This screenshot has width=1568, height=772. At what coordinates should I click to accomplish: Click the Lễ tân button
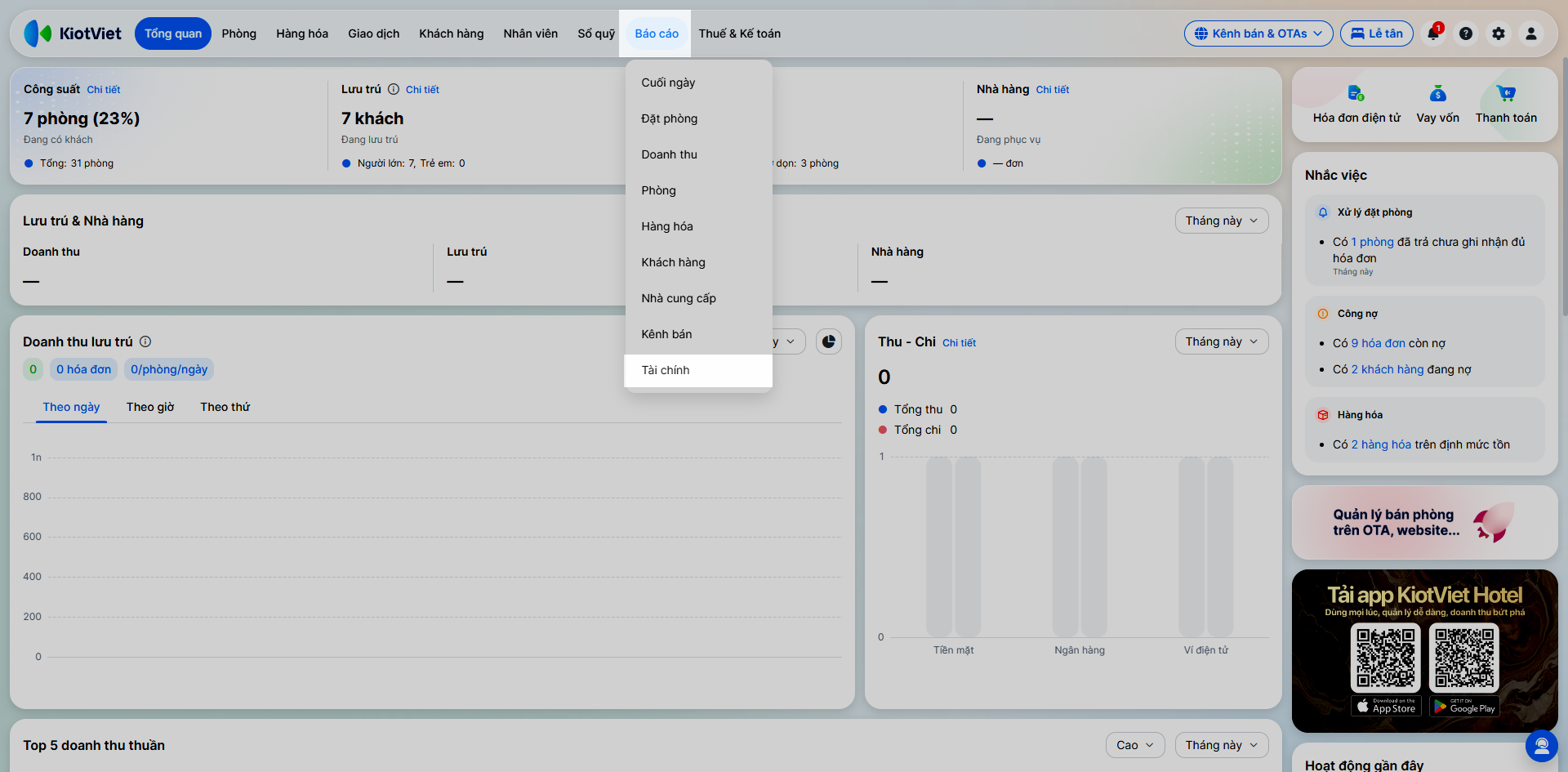1377,33
